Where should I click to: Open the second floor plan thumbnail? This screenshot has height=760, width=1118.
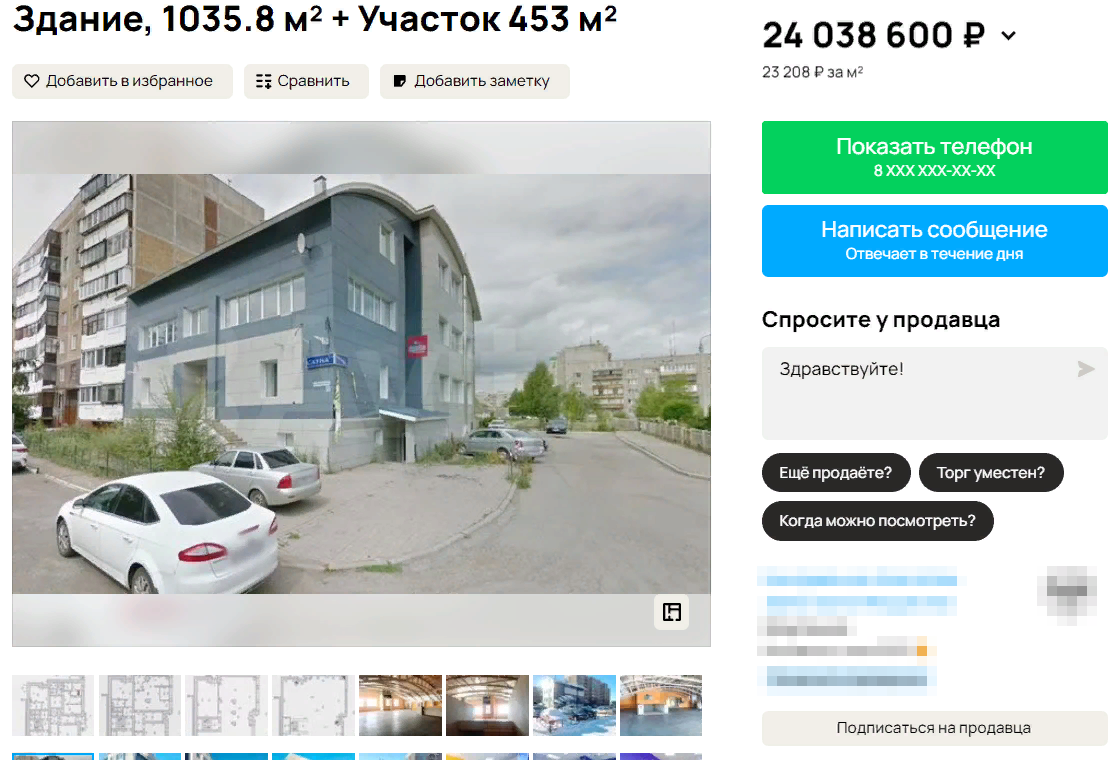140,705
